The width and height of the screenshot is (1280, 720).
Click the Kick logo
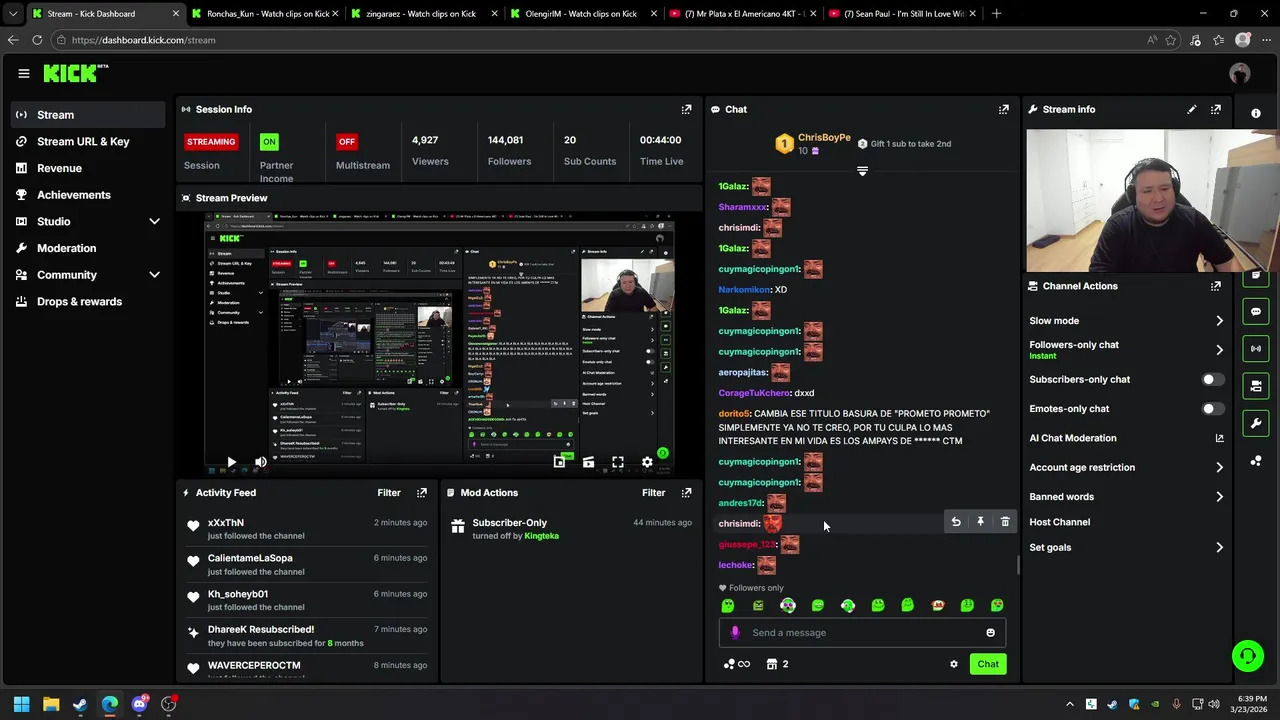[74, 73]
